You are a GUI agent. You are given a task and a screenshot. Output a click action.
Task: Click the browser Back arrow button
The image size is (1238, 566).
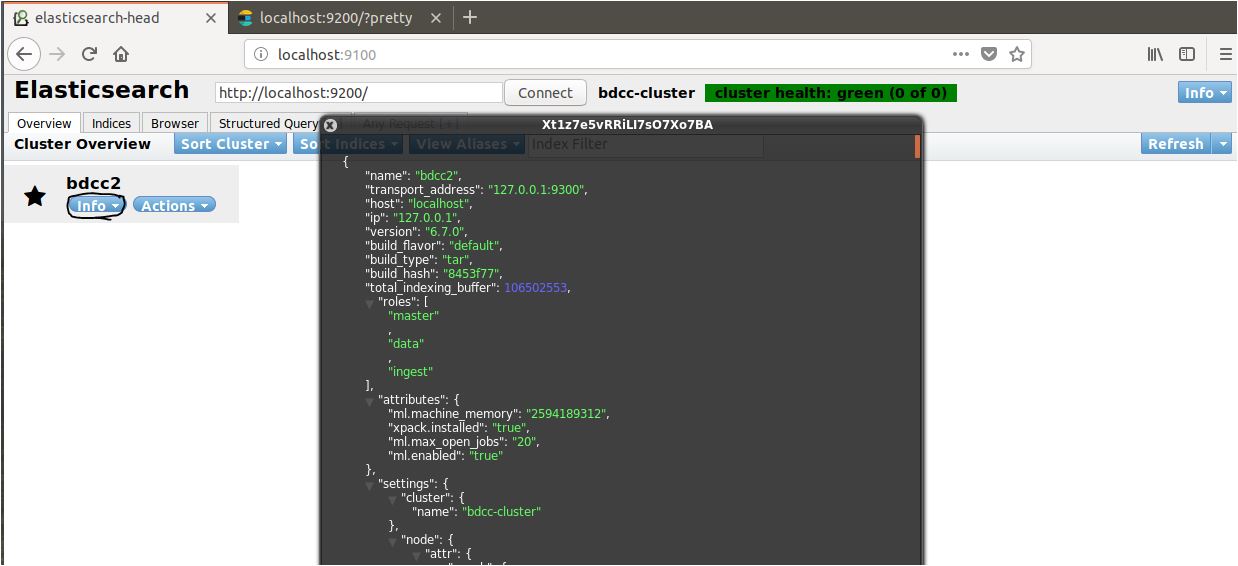coord(23,54)
